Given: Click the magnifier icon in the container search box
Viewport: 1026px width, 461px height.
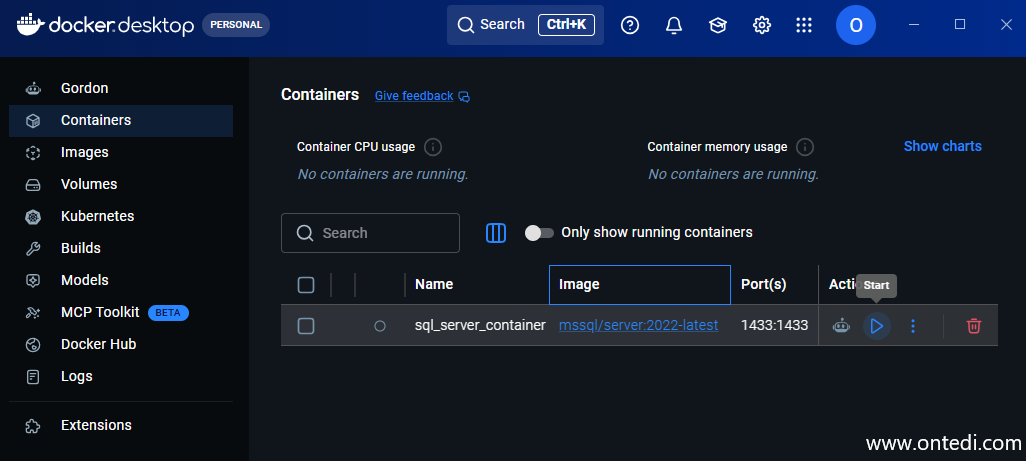Looking at the screenshot, I should point(305,233).
